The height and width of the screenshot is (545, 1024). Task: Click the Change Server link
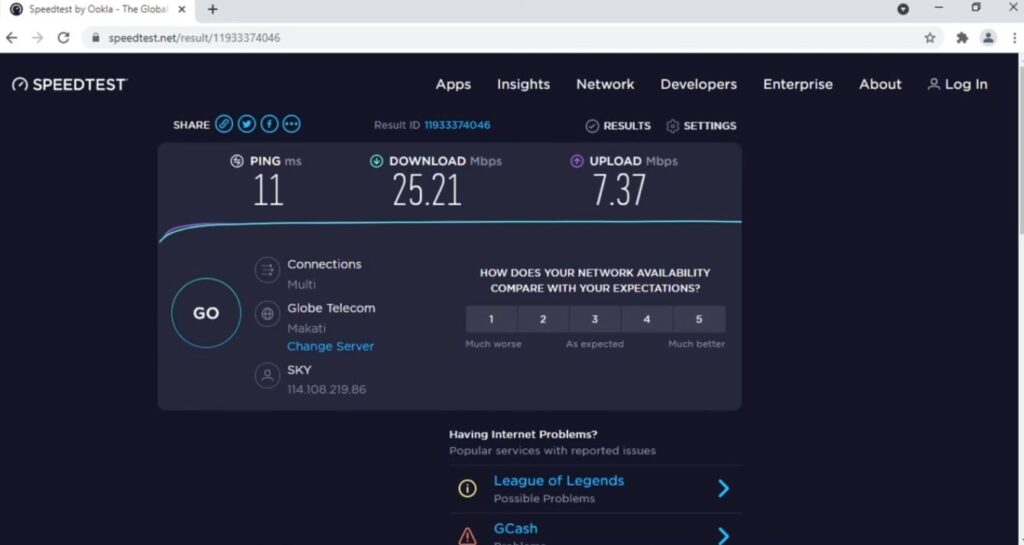tap(330, 347)
